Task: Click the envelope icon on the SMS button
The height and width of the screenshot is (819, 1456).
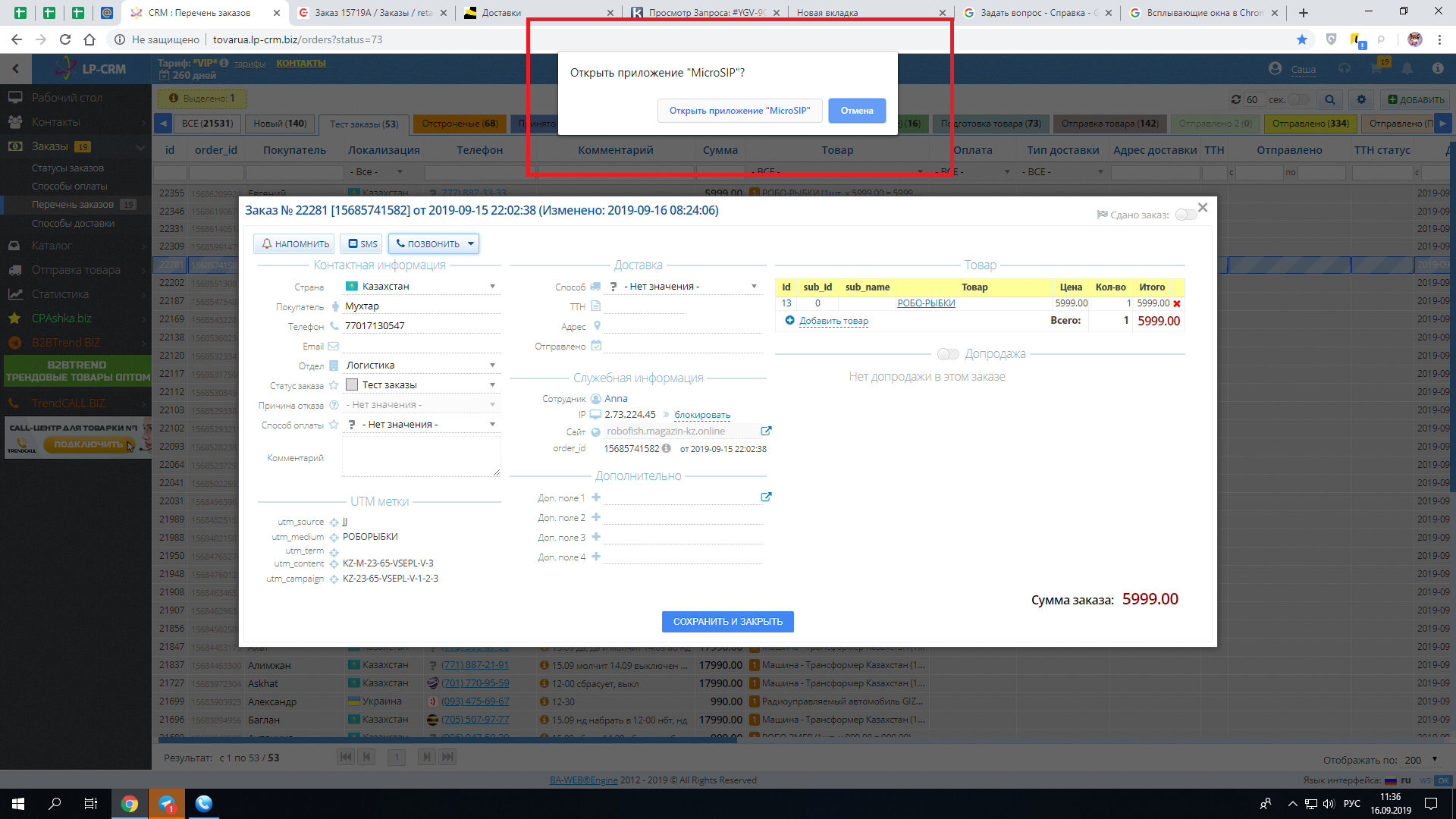Action: tap(353, 244)
